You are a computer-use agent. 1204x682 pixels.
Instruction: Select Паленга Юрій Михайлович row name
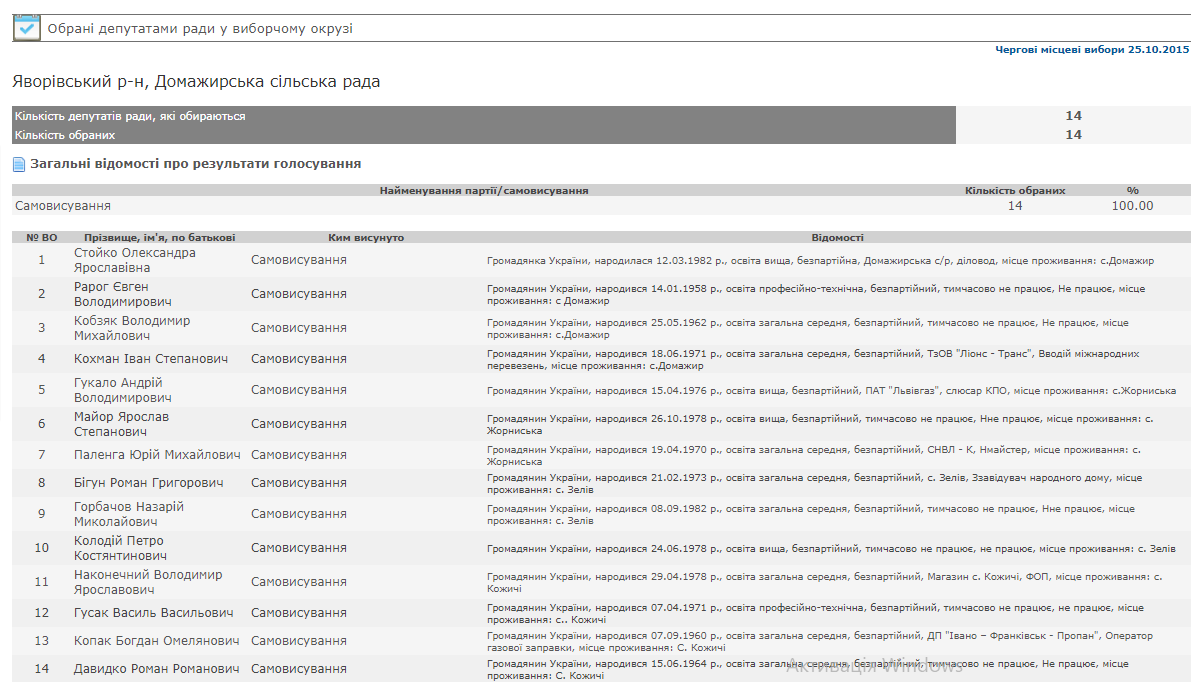[x=157, y=455]
